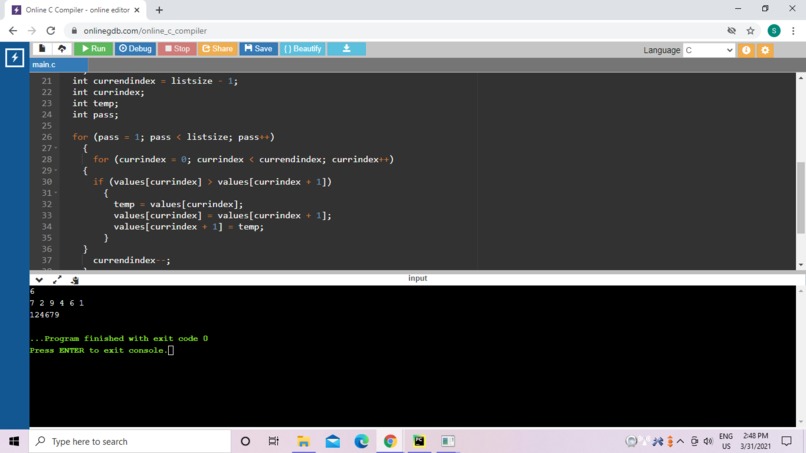Click the address bar with onlinegdb.com URL
This screenshot has width=806, height=453.
tap(396, 31)
